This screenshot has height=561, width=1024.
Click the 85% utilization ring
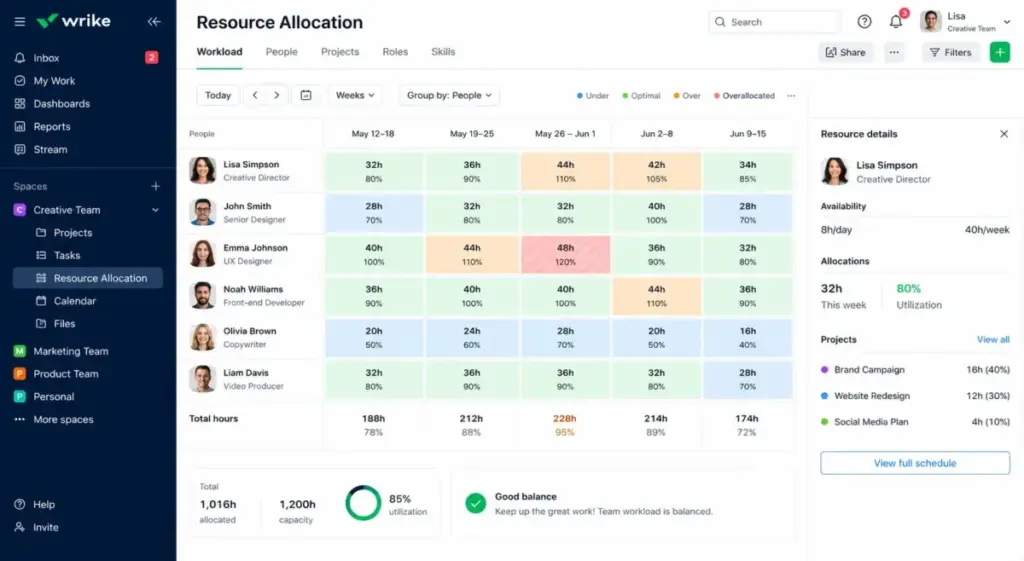[x=363, y=503]
